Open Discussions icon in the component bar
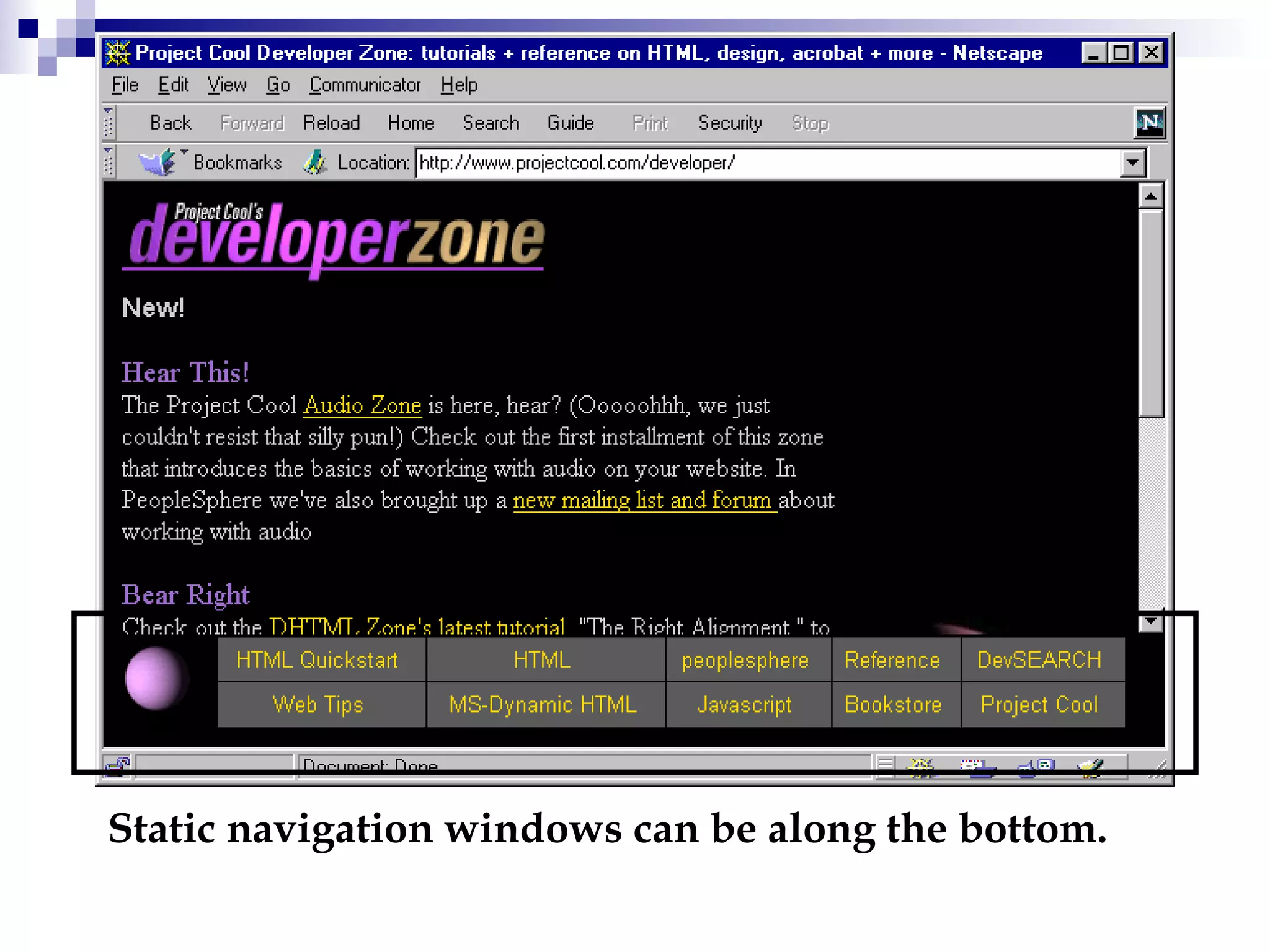 1035,767
